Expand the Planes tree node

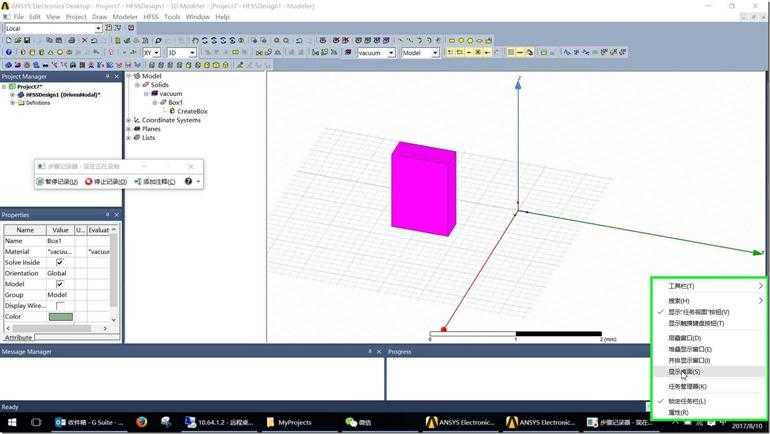(x=129, y=129)
